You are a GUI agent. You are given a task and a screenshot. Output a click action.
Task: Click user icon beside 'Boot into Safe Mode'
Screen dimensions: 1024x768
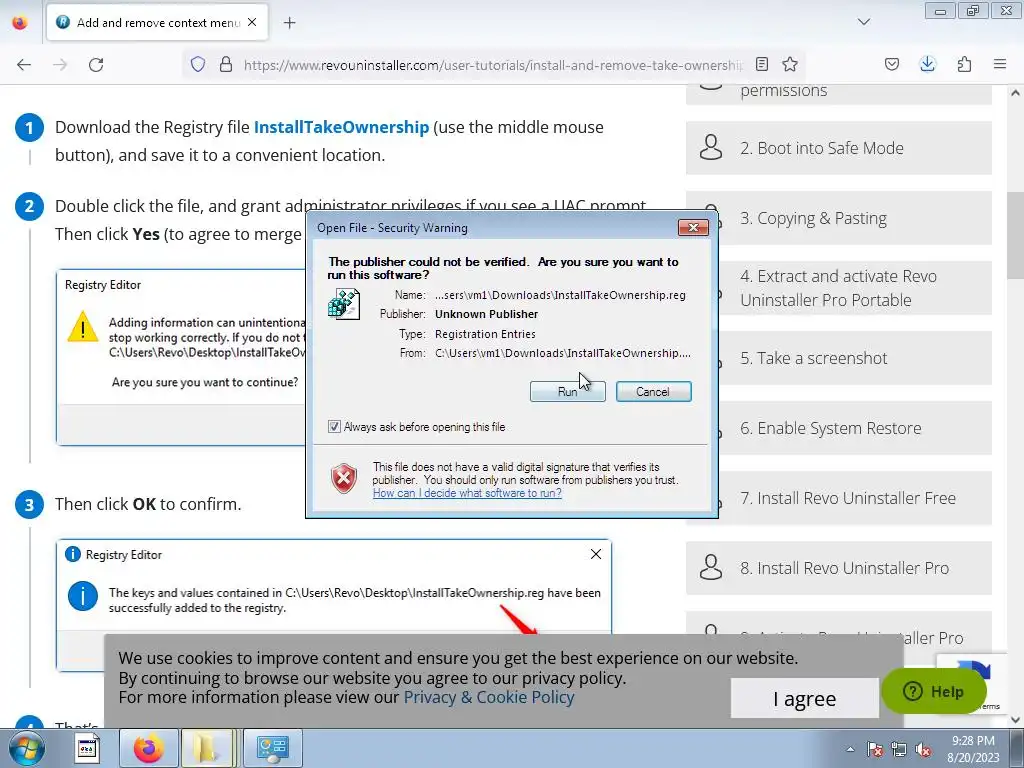(711, 148)
